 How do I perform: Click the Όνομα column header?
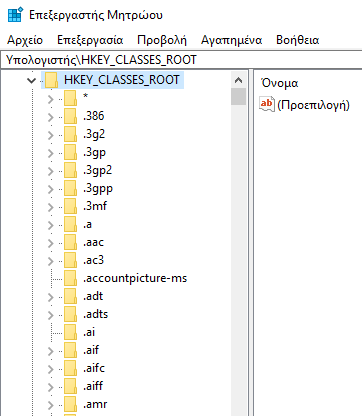pos(280,83)
